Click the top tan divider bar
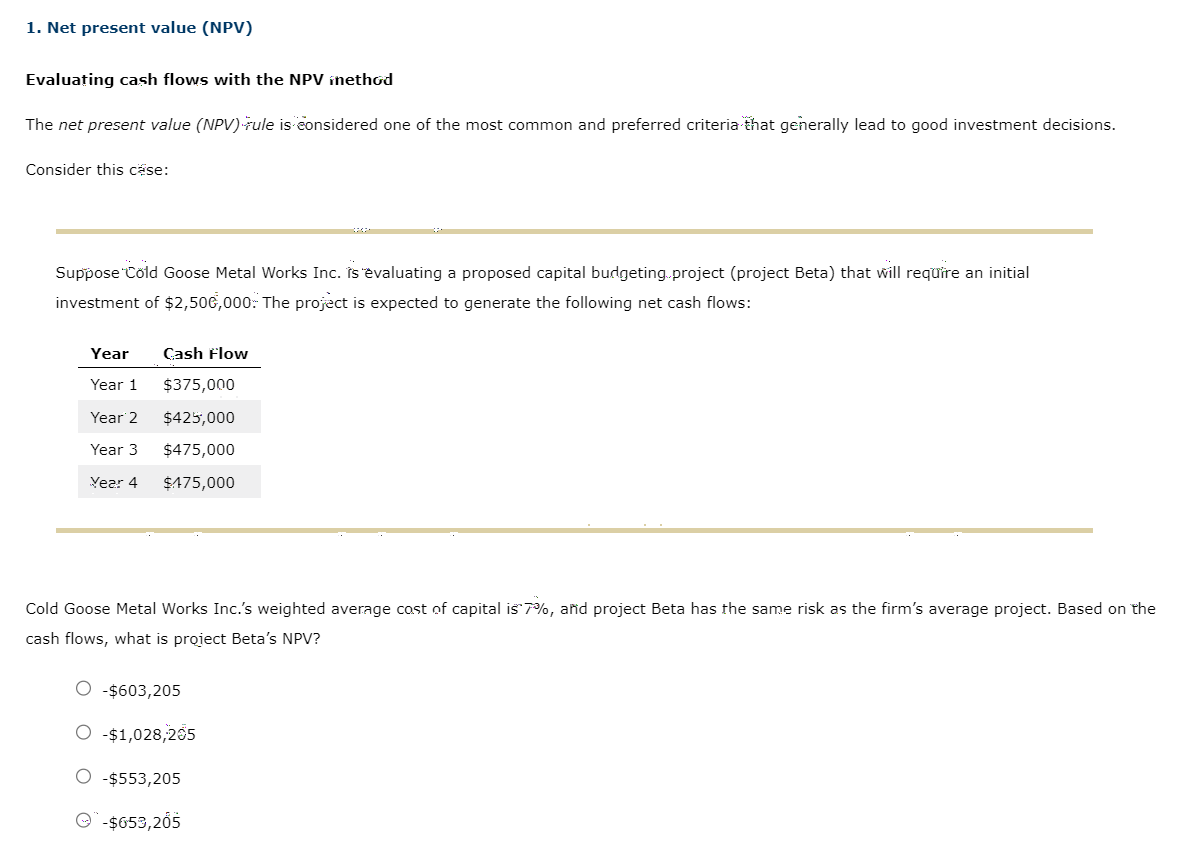1196x858 pixels. pyautogui.click(x=575, y=230)
